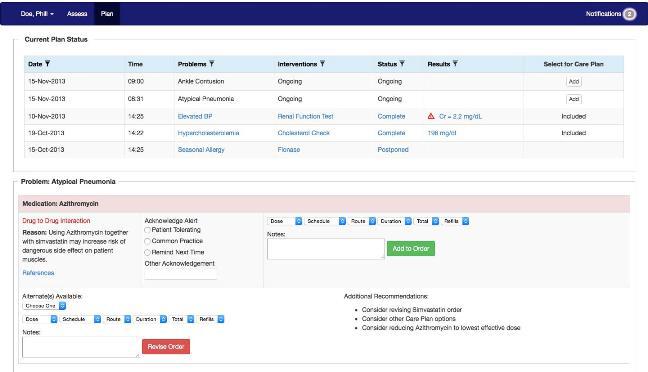Open Azithromycin Schedule dropdown
The image size is (648, 372).
coord(326,221)
